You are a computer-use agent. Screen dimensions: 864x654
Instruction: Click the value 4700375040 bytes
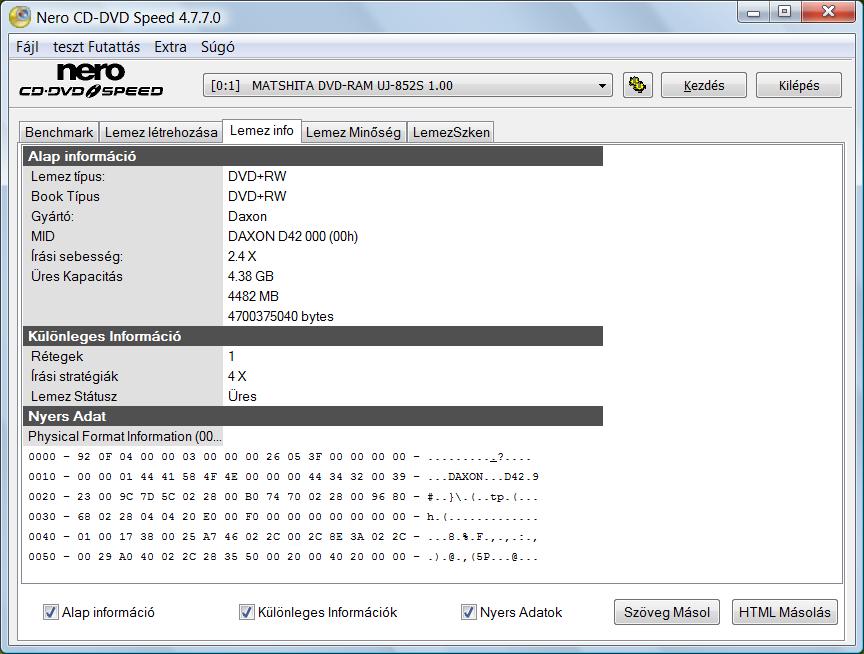click(x=281, y=316)
